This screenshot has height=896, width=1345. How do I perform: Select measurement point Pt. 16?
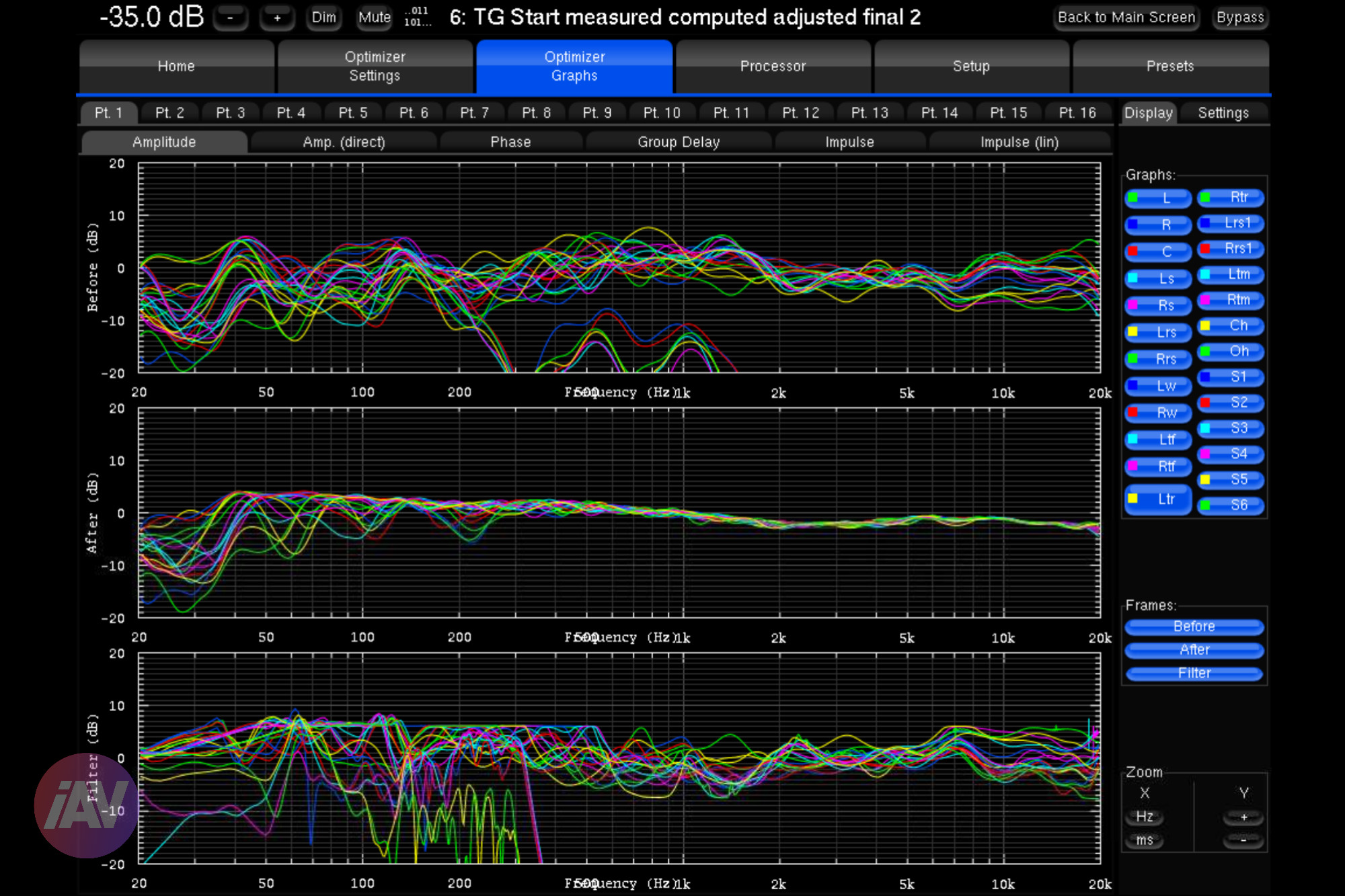click(x=1077, y=113)
